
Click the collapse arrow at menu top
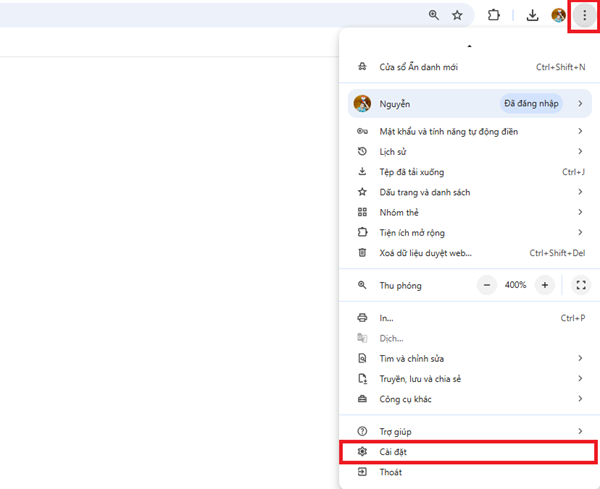tap(469, 46)
